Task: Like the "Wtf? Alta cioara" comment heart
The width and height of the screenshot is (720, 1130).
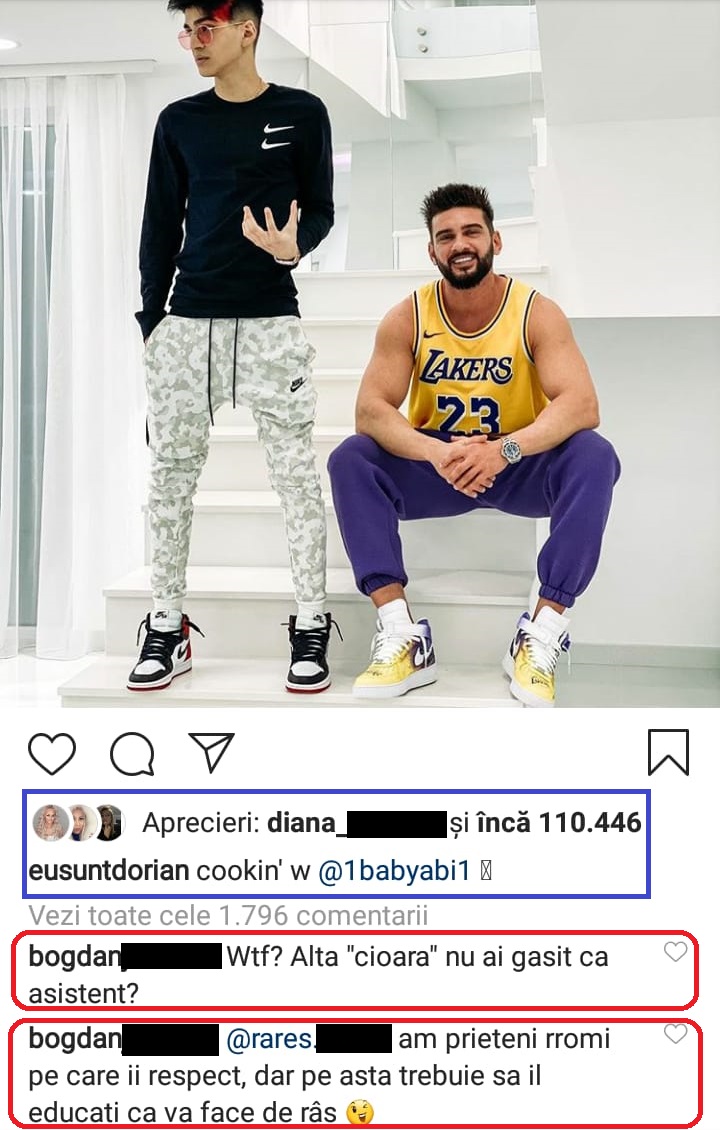Action: coord(675,952)
